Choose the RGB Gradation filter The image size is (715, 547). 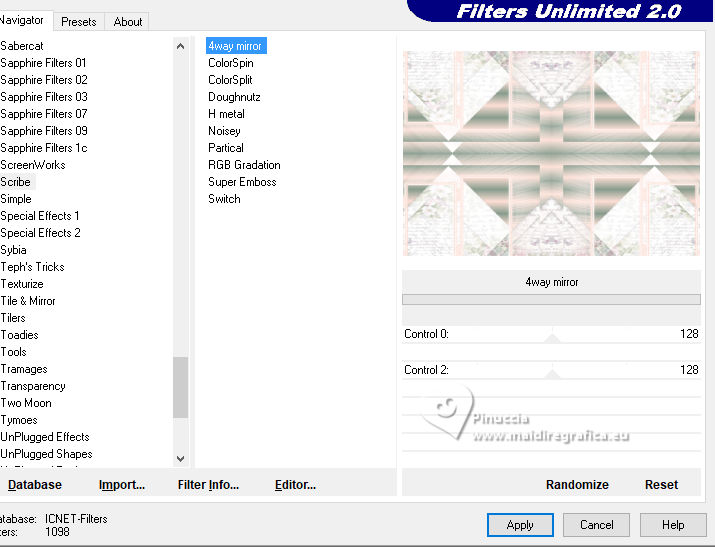pos(244,165)
